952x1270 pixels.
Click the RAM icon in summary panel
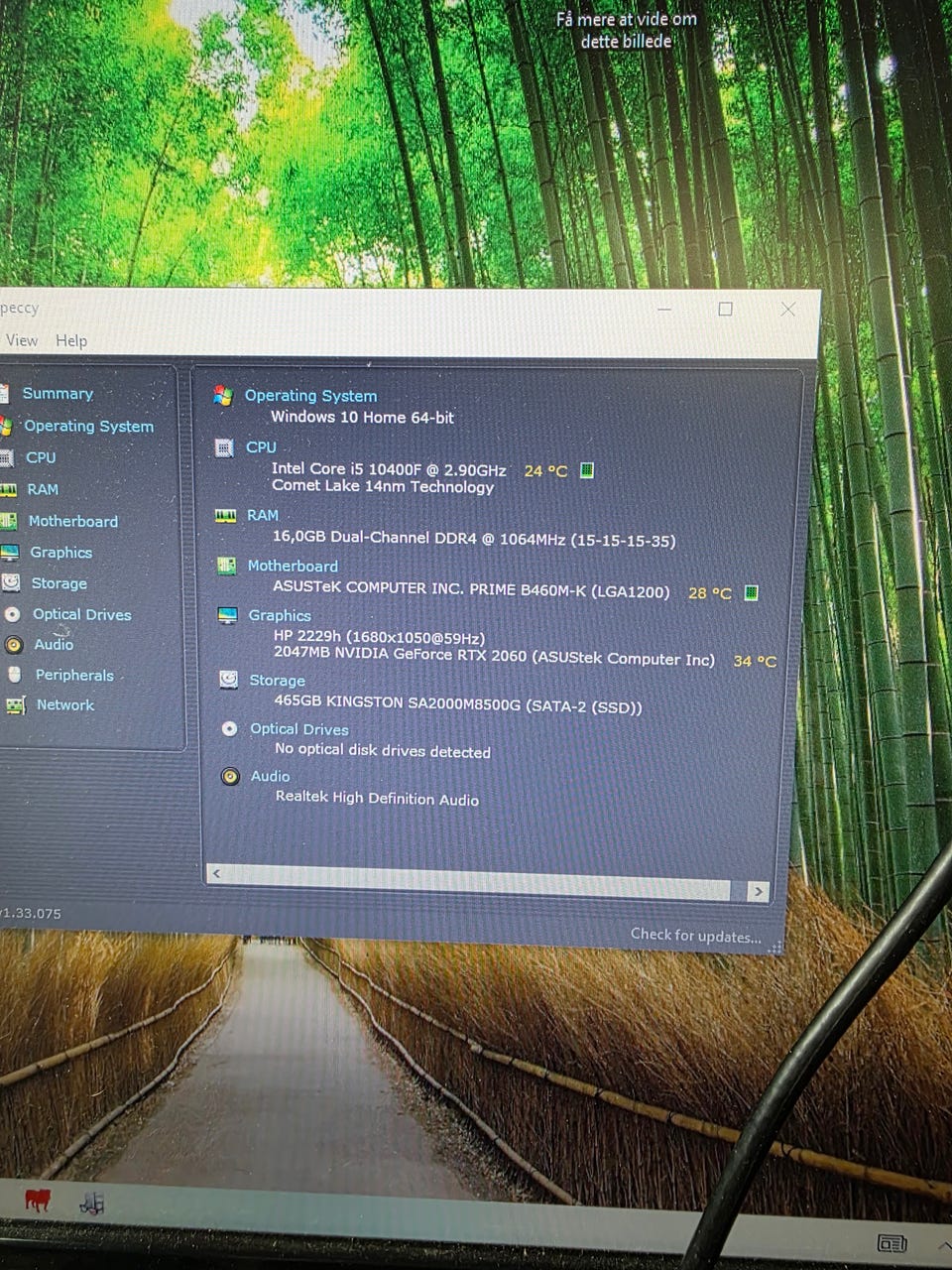click(226, 515)
